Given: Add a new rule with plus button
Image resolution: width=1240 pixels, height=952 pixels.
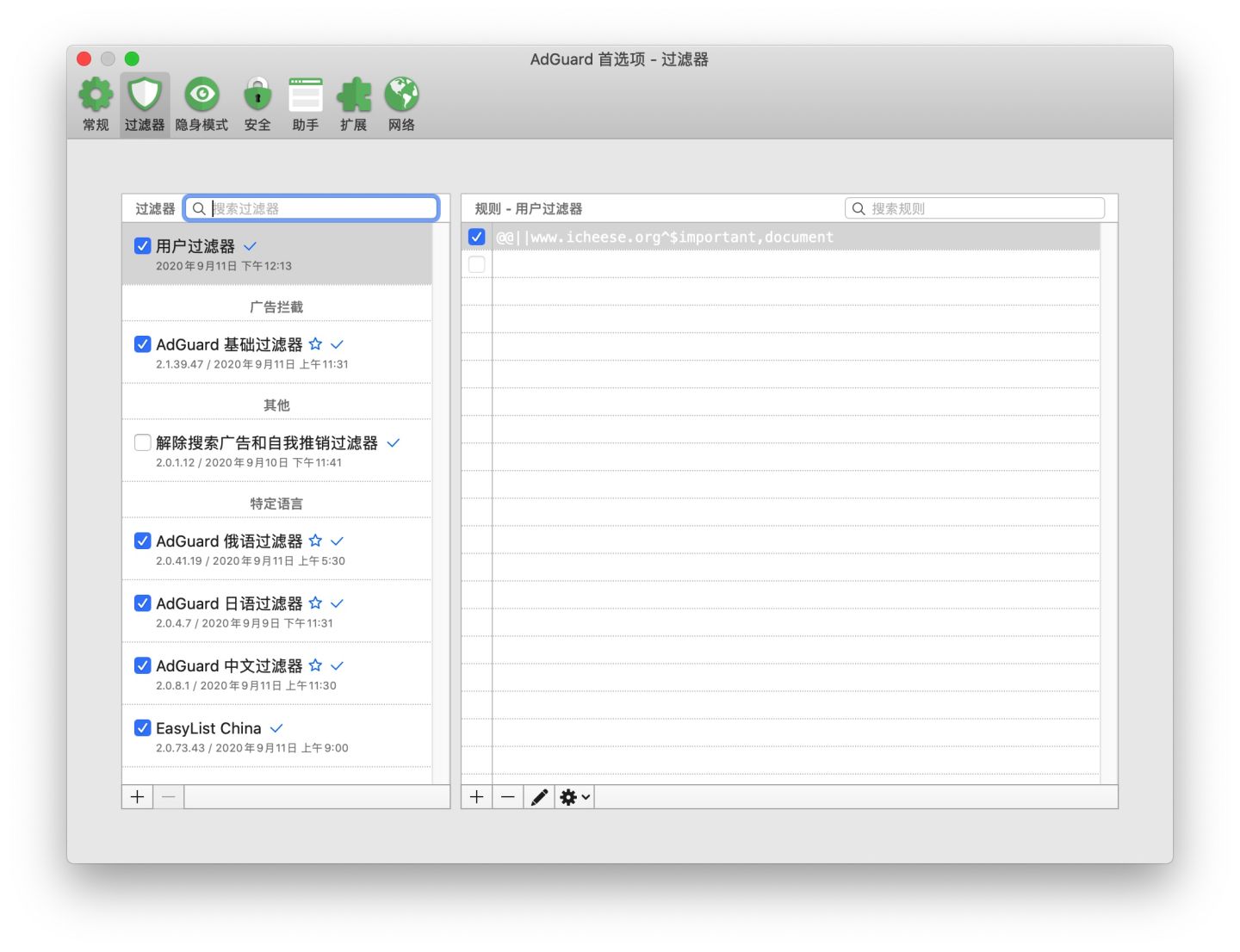Looking at the screenshot, I should pyautogui.click(x=477, y=797).
